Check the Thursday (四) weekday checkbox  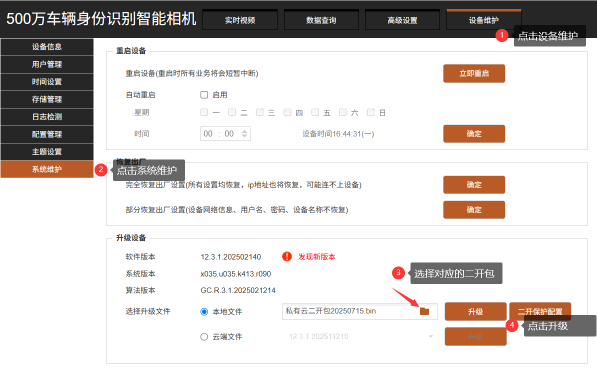287,112
